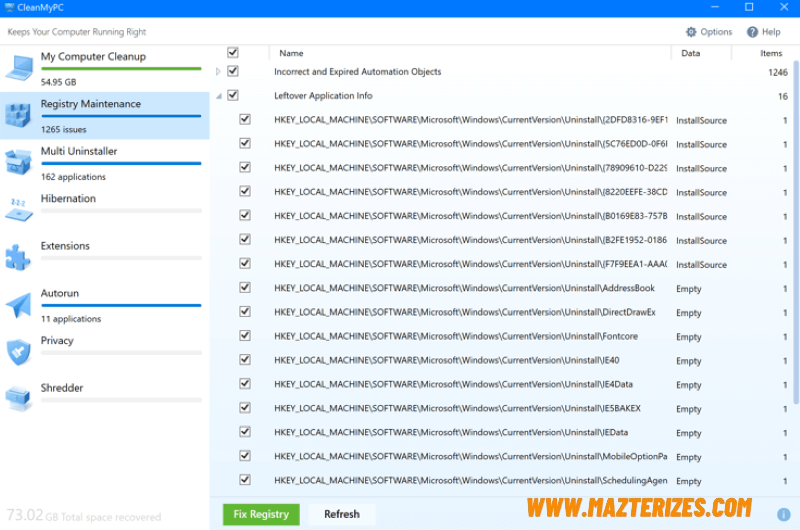The width and height of the screenshot is (800, 530).
Task: Open the Hibernation sleeping laptop icon
Action: click(18, 209)
